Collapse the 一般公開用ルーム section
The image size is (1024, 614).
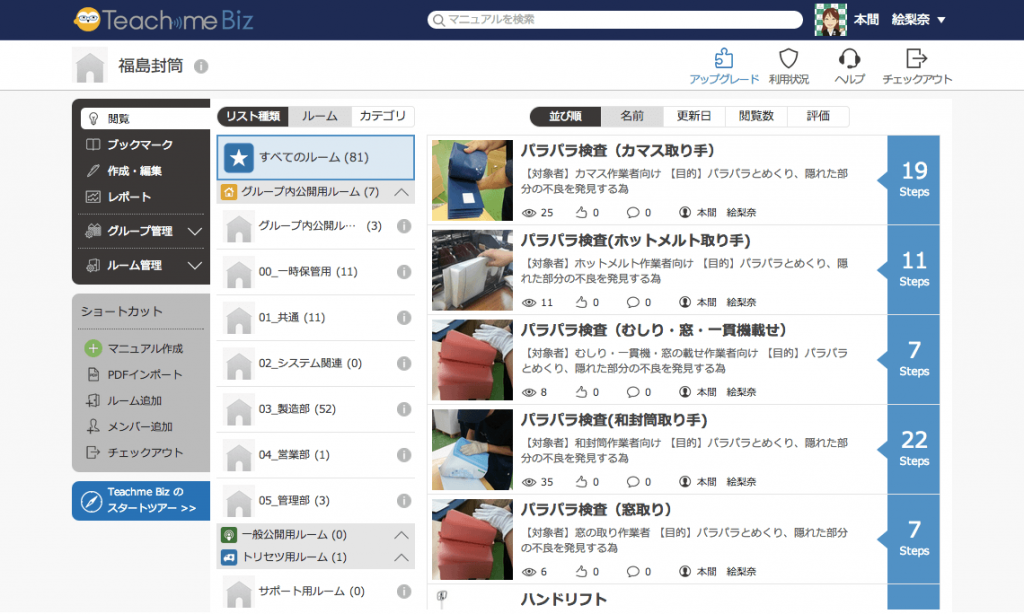point(402,535)
